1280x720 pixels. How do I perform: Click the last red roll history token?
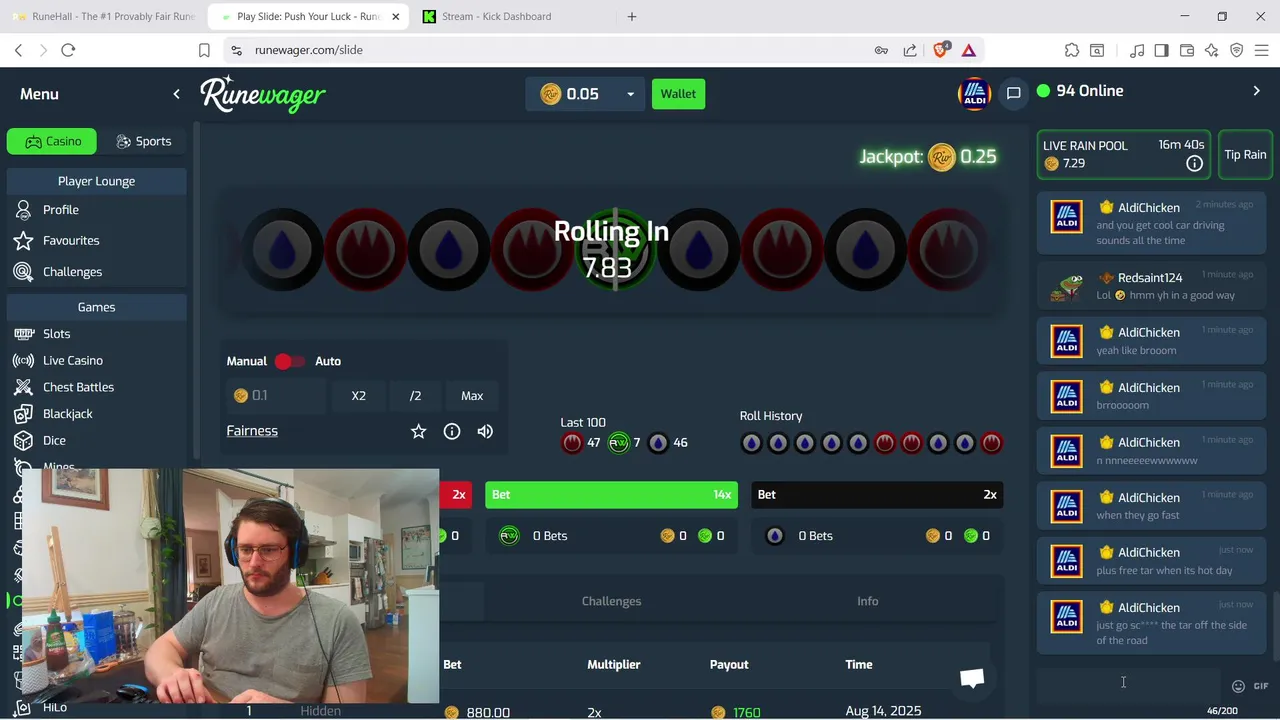coord(991,443)
